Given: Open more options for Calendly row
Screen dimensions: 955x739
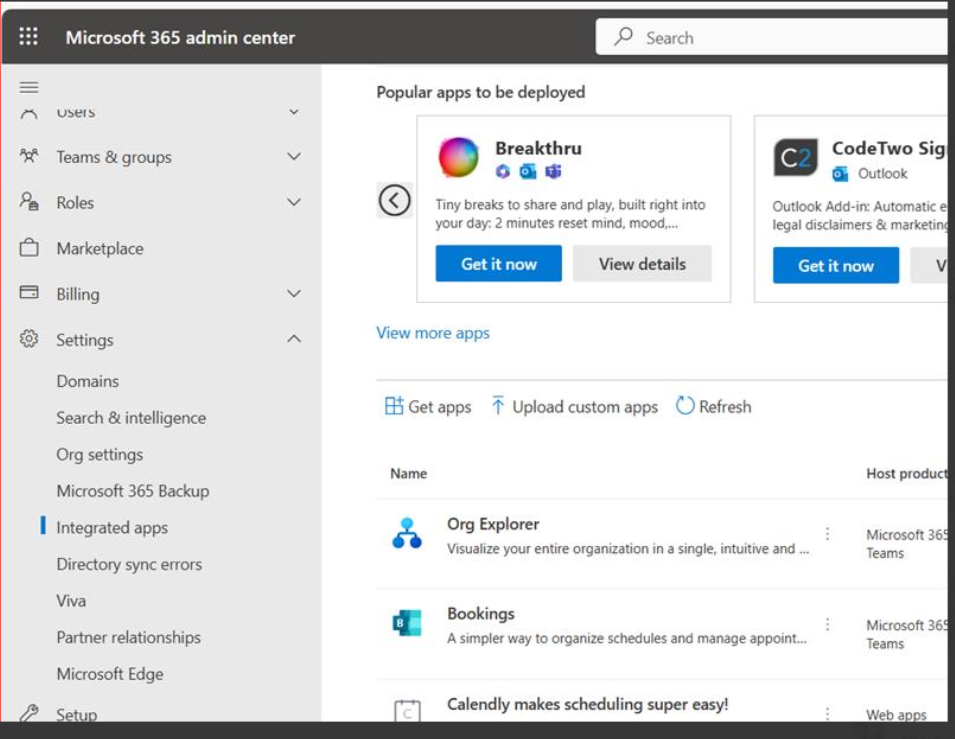Looking at the screenshot, I should pyautogui.click(x=827, y=713).
